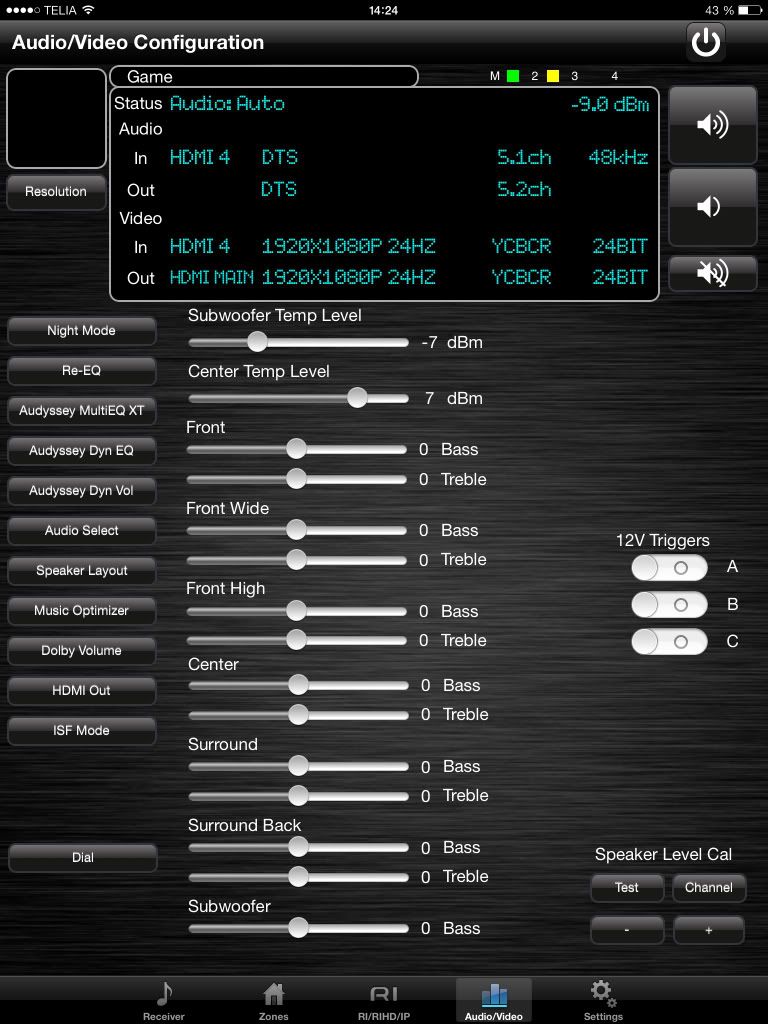Viewport: 768px width, 1024px height.
Task: Open the RI/RIHD/IP tab
Action: pyautogui.click(x=384, y=1000)
